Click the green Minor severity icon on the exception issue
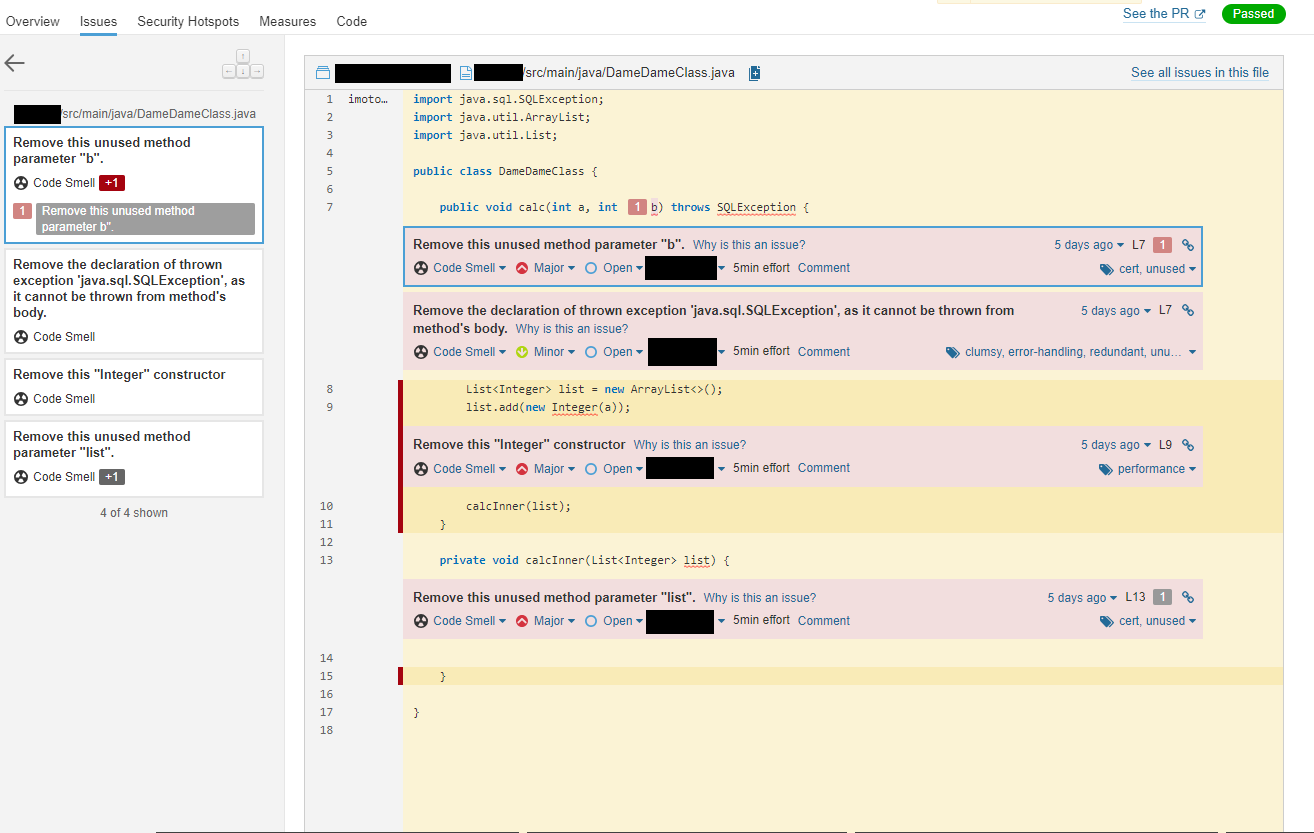 tap(522, 351)
